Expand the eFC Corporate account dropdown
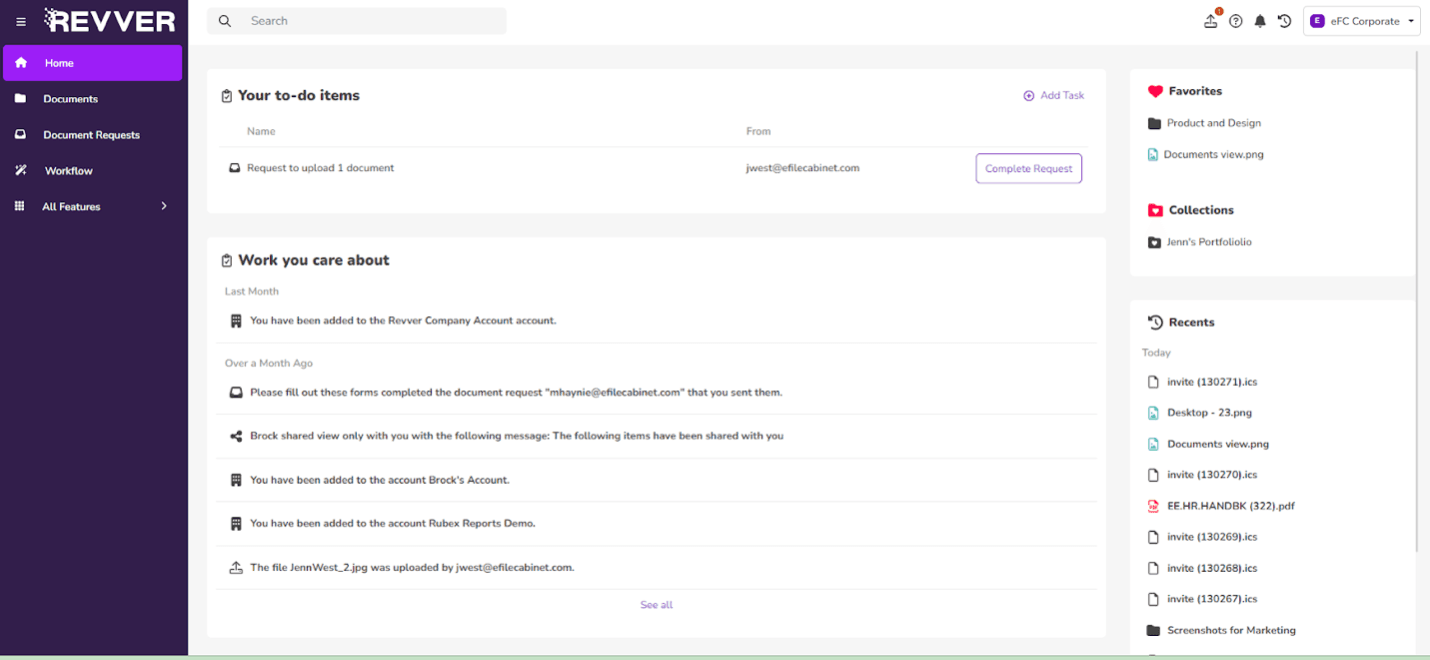The height and width of the screenshot is (660, 1430). [x=1362, y=20]
